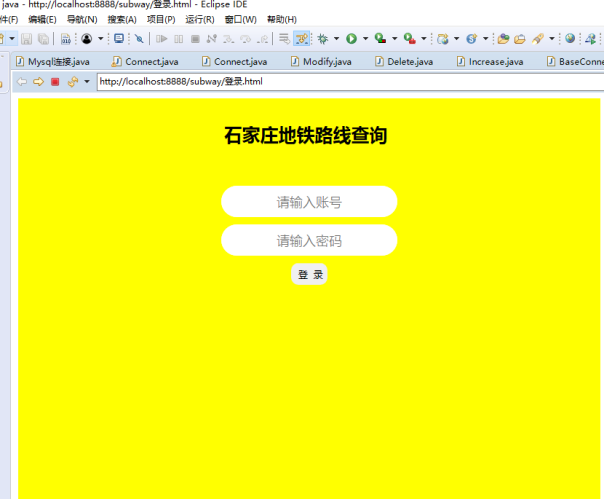Open the 导航(N) menu
The width and height of the screenshot is (605, 499).
[x=82, y=20]
